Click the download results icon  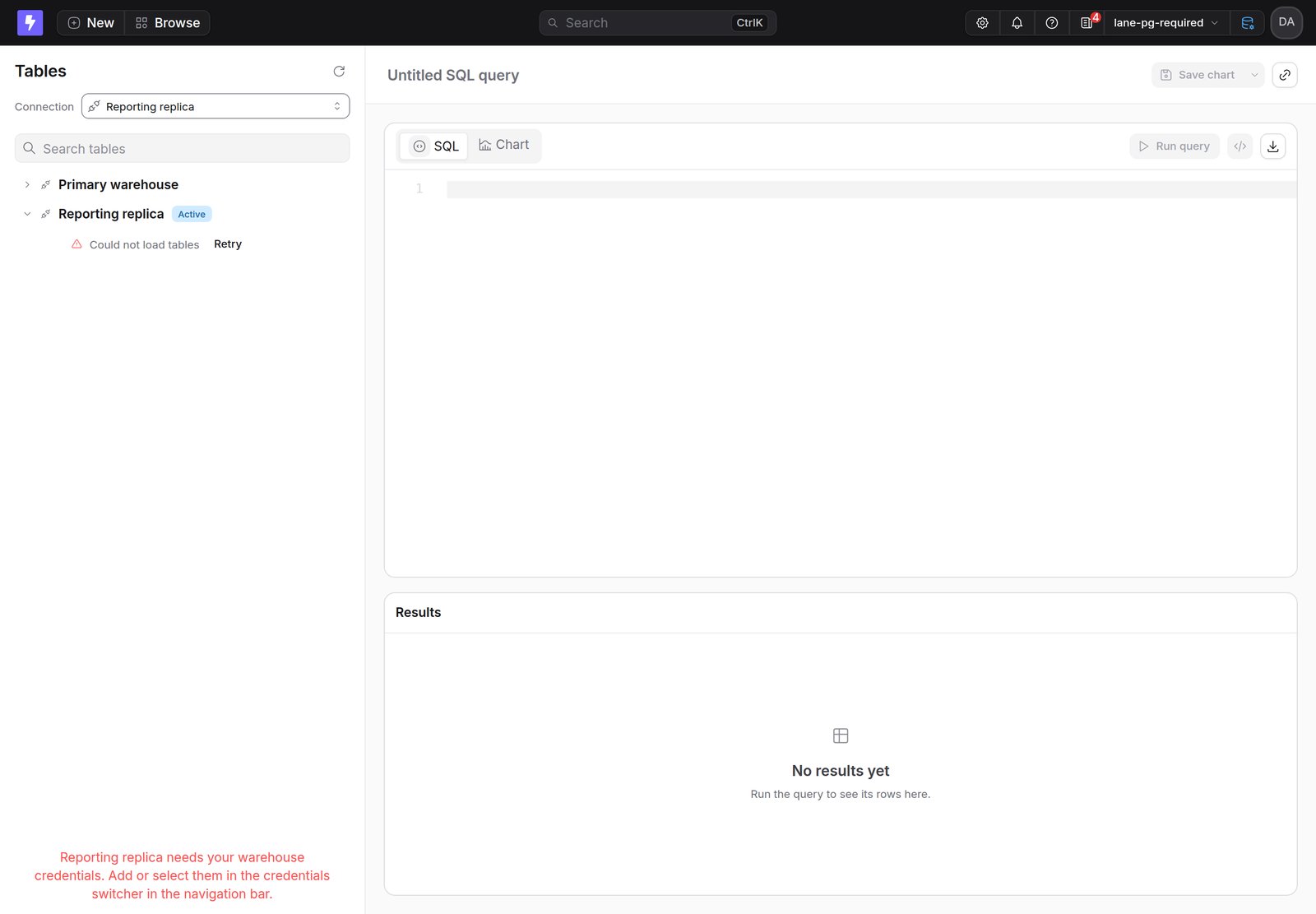[1273, 146]
